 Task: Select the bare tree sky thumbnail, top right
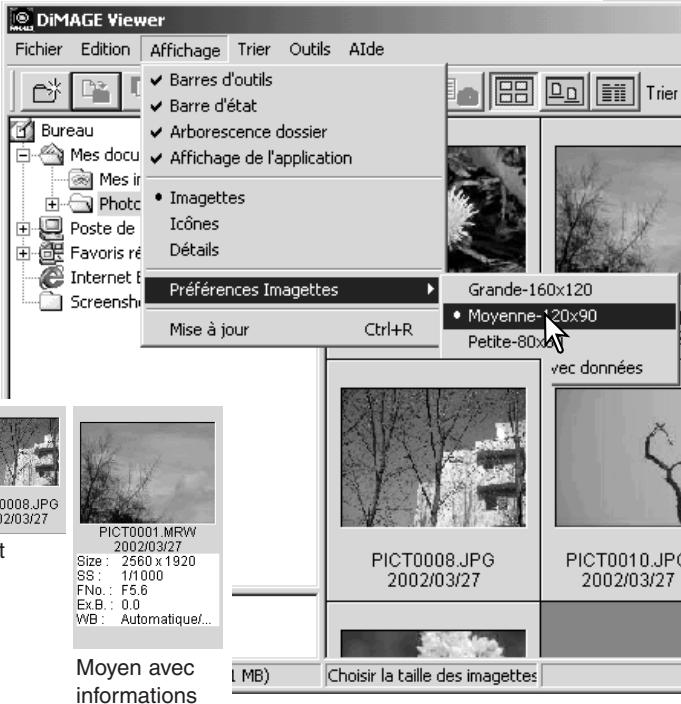[619, 209]
